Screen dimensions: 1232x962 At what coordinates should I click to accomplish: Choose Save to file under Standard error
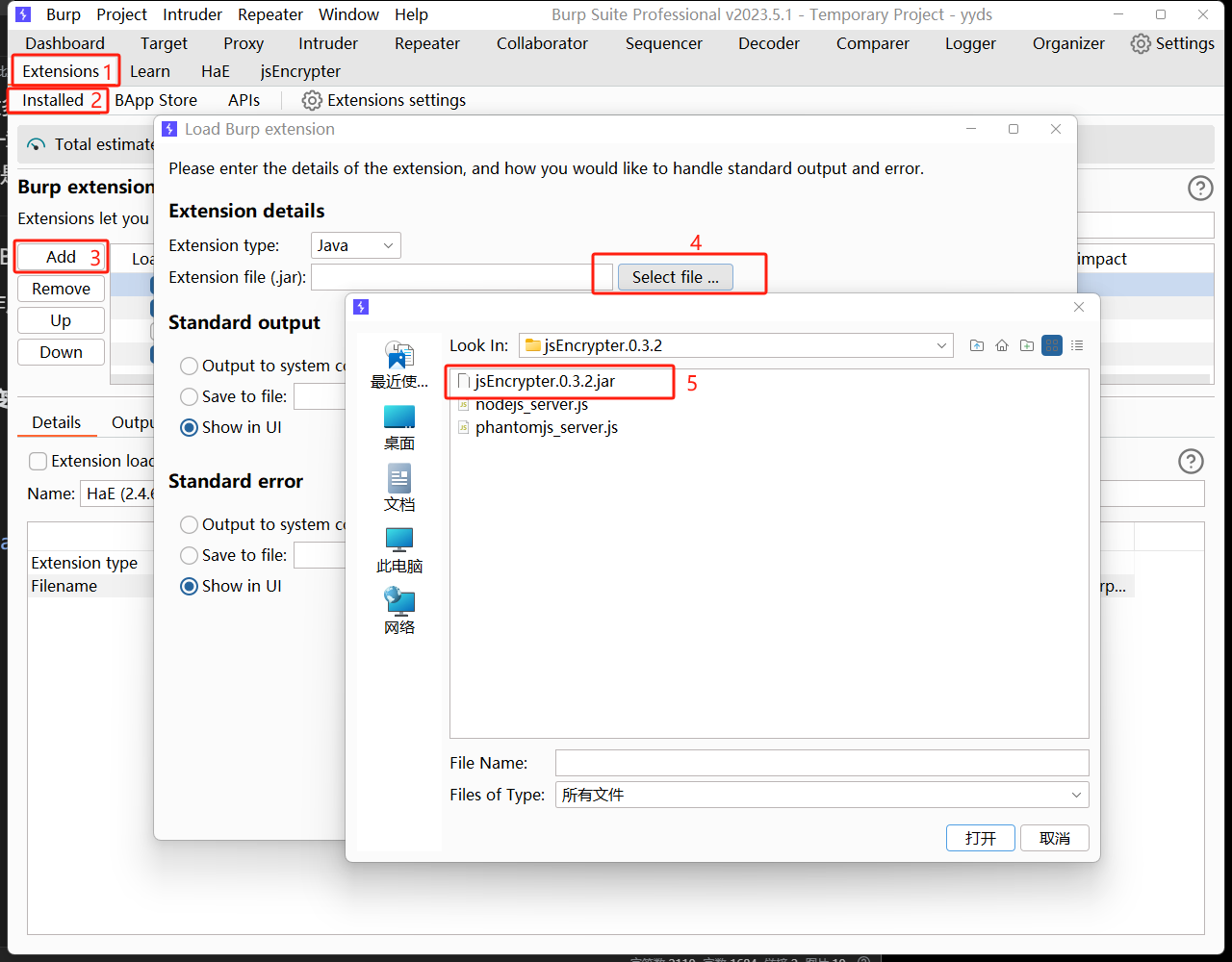click(189, 555)
